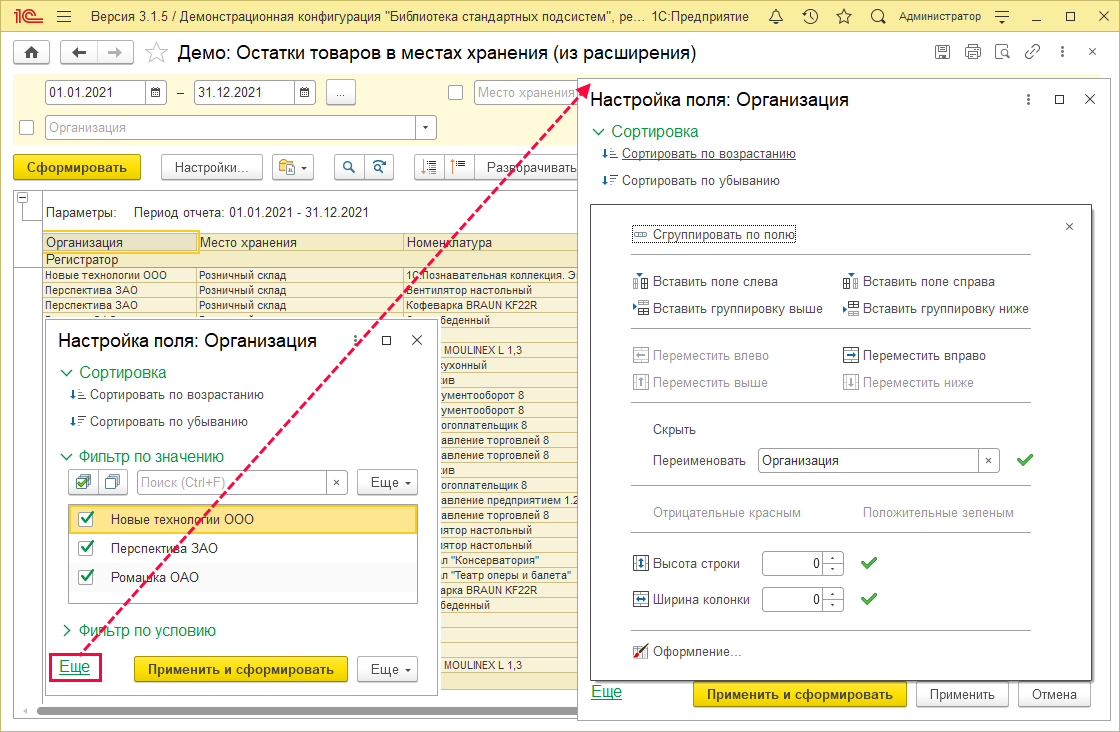1120x732 pixels.
Task: Navigate forward with the right arrow
Action: pos(114,52)
